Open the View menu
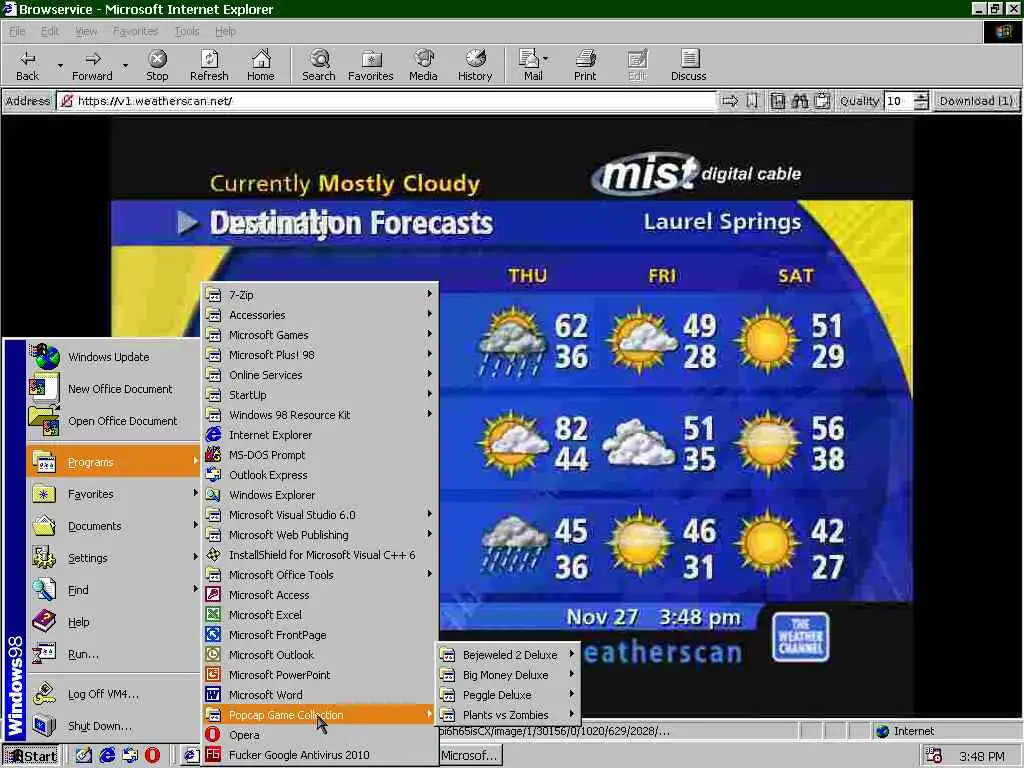This screenshot has height=768, width=1024. pyautogui.click(x=86, y=31)
